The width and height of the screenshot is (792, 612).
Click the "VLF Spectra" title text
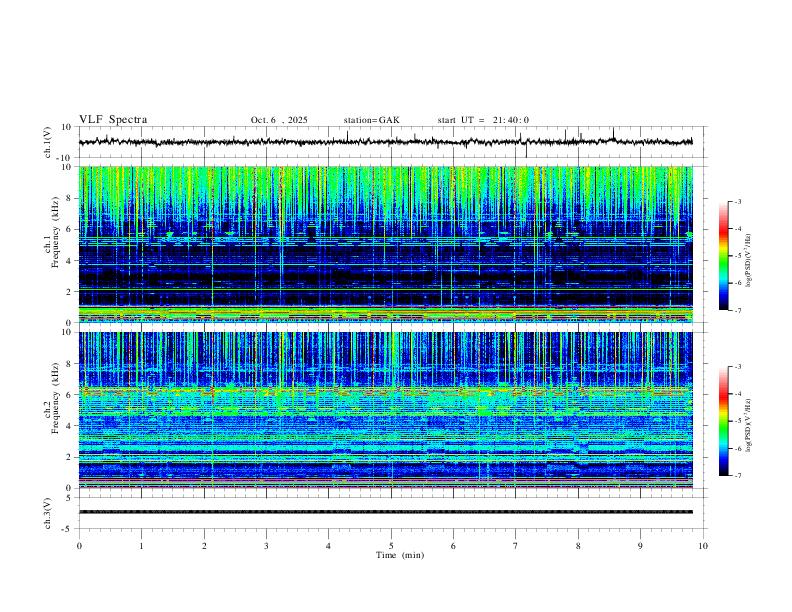[113, 120]
